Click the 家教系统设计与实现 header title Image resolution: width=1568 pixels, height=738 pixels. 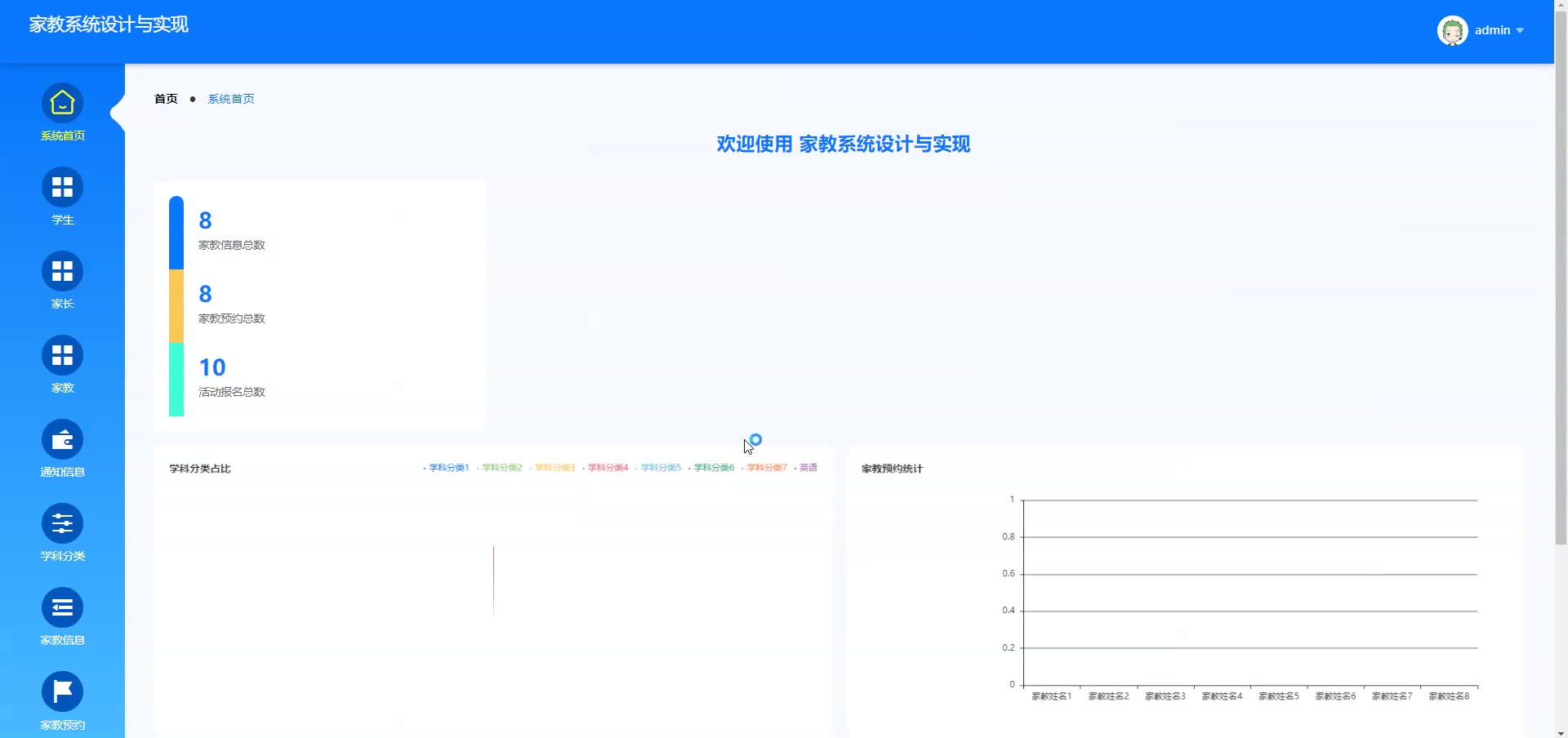pyautogui.click(x=109, y=24)
